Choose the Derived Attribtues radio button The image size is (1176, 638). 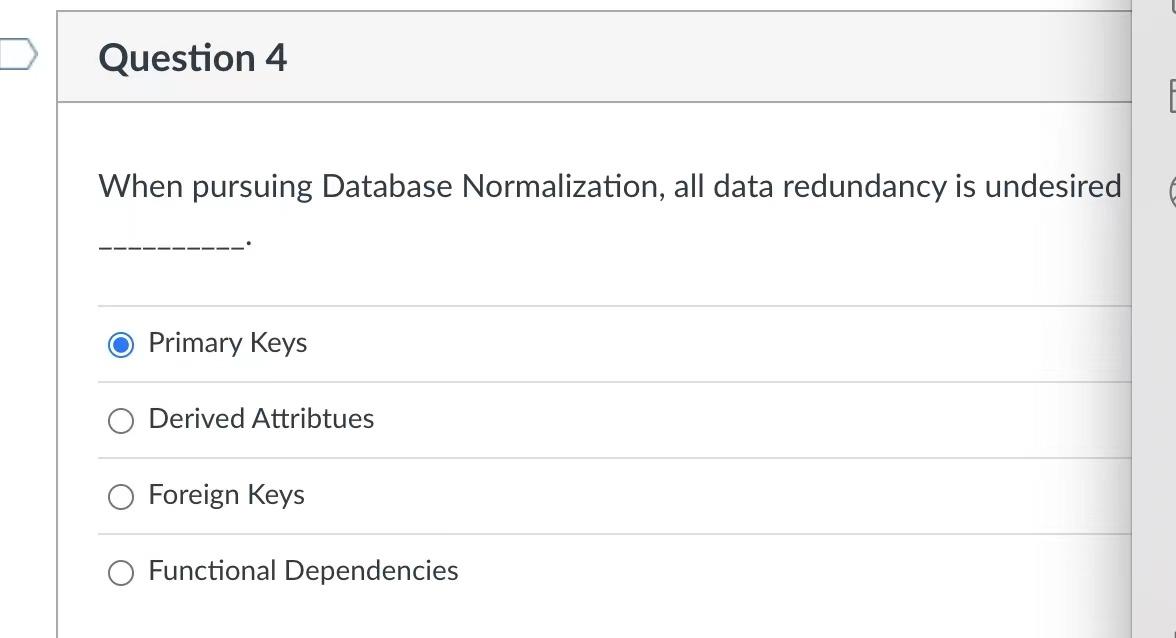pos(121,420)
